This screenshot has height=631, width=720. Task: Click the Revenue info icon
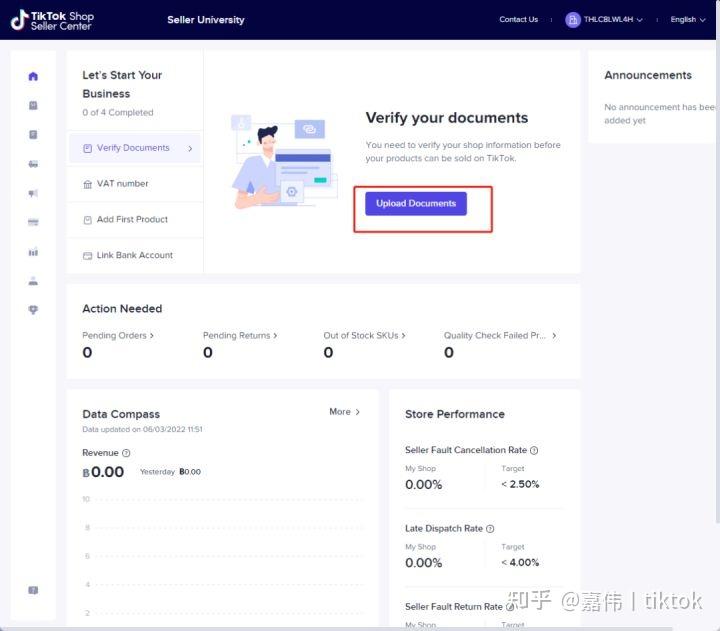126,453
